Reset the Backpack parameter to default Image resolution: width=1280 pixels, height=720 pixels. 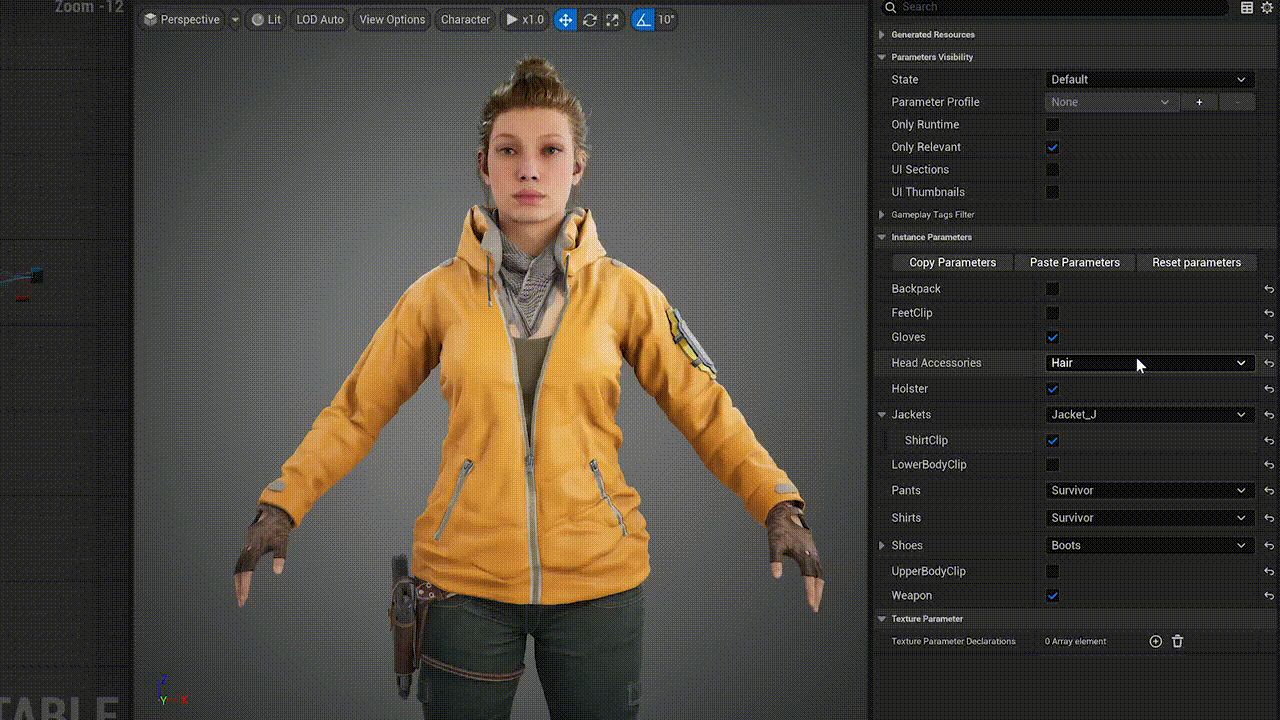[x=1269, y=289]
